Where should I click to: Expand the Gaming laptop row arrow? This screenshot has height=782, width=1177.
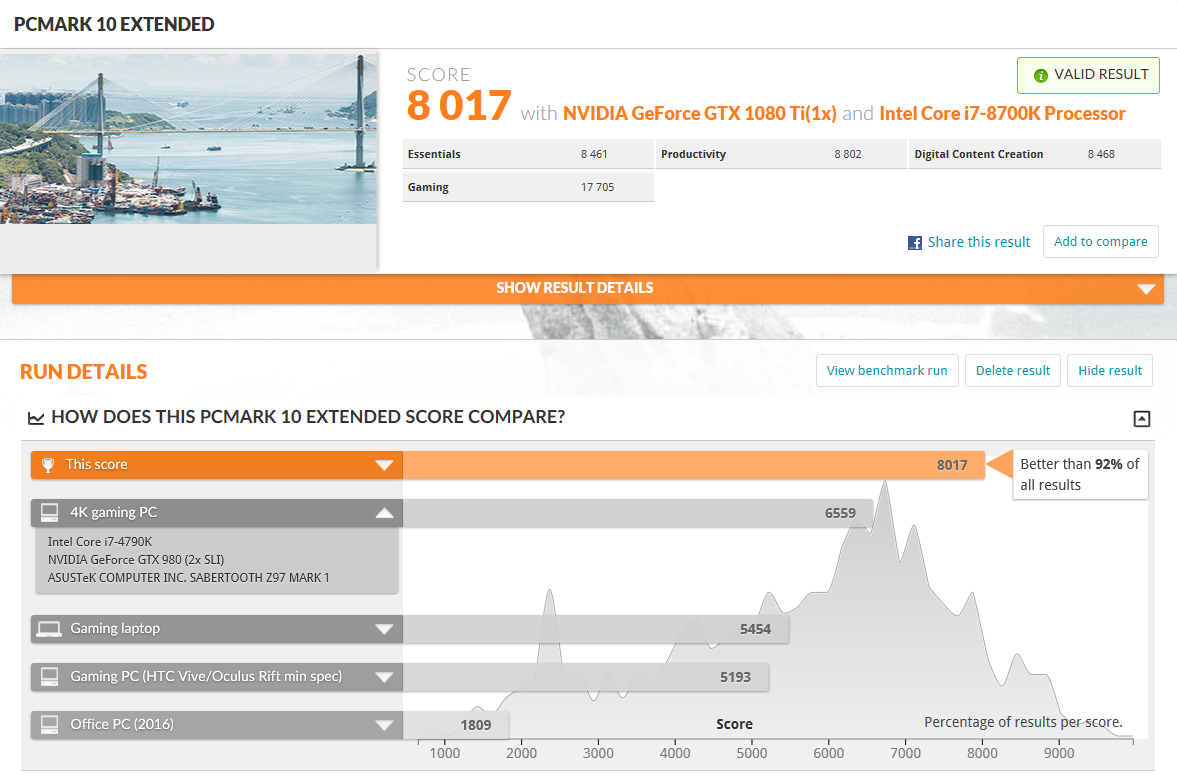tap(384, 629)
